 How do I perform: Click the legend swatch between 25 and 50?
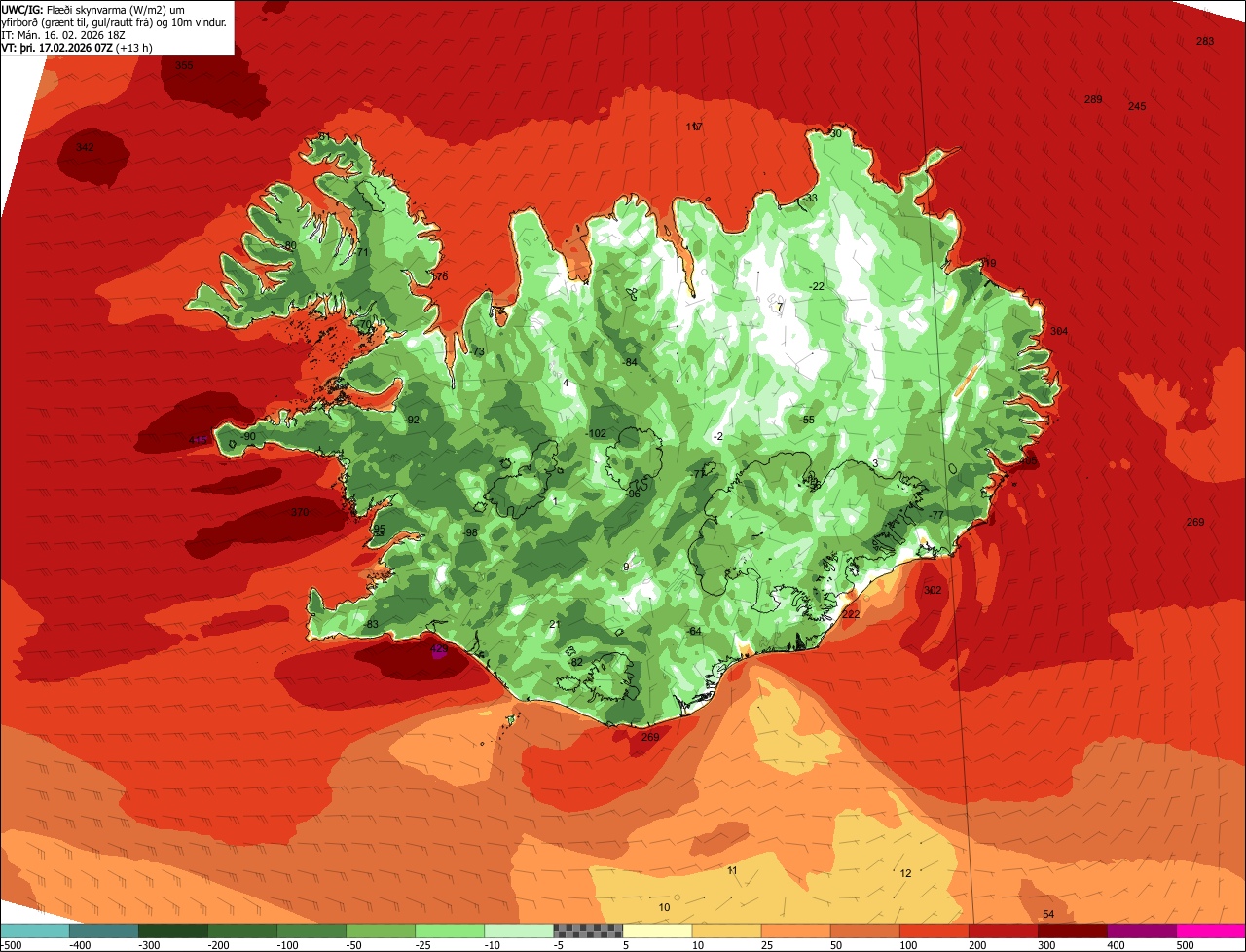(x=795, y=931)
